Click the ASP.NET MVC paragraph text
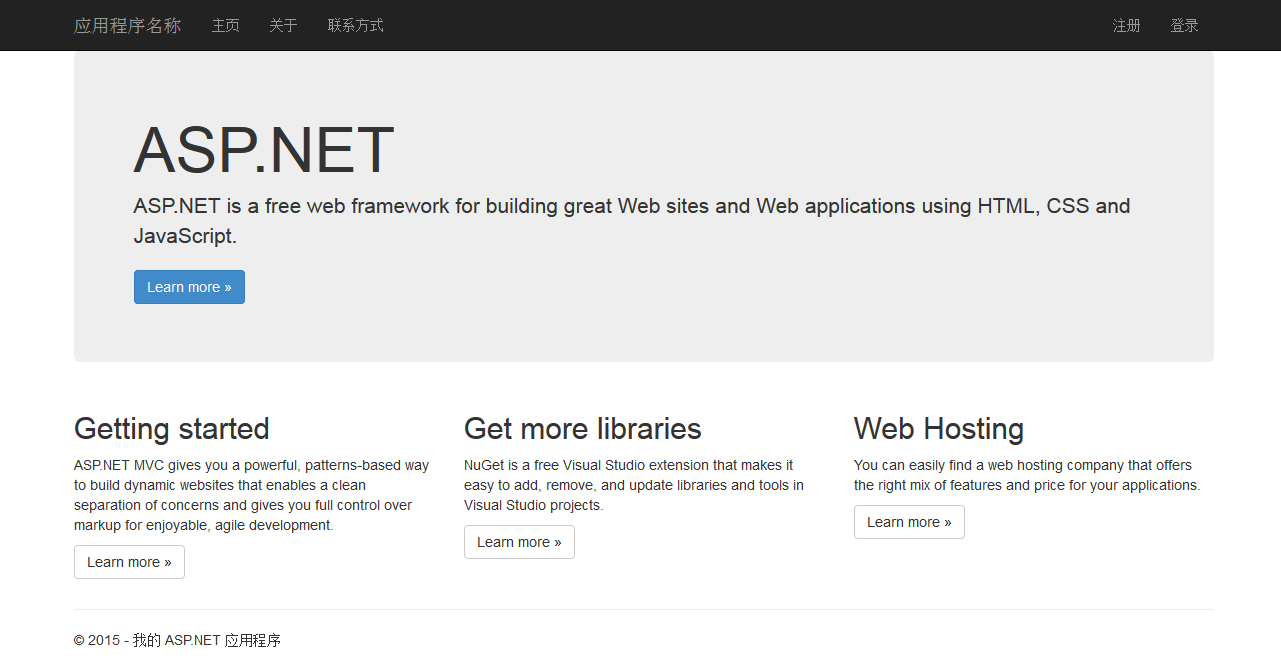Image resolution: width=1281 pixels, height=664 pixels. coord(252,495)
